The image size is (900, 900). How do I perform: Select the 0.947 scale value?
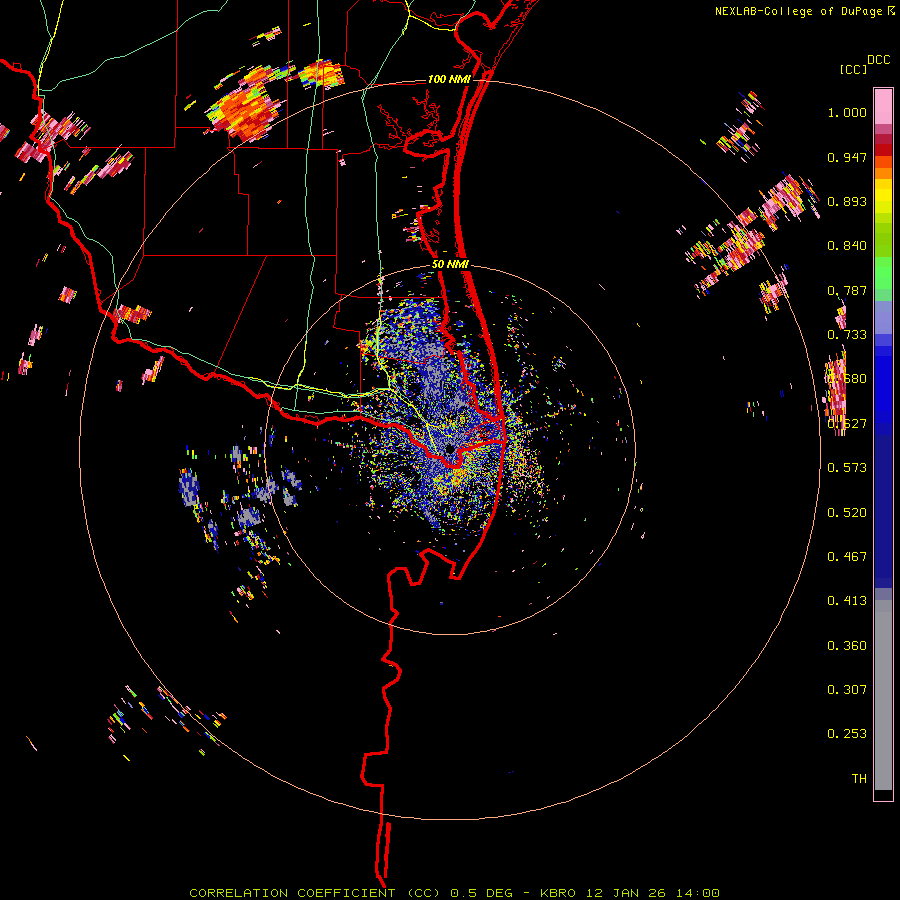tap(847, 157)
